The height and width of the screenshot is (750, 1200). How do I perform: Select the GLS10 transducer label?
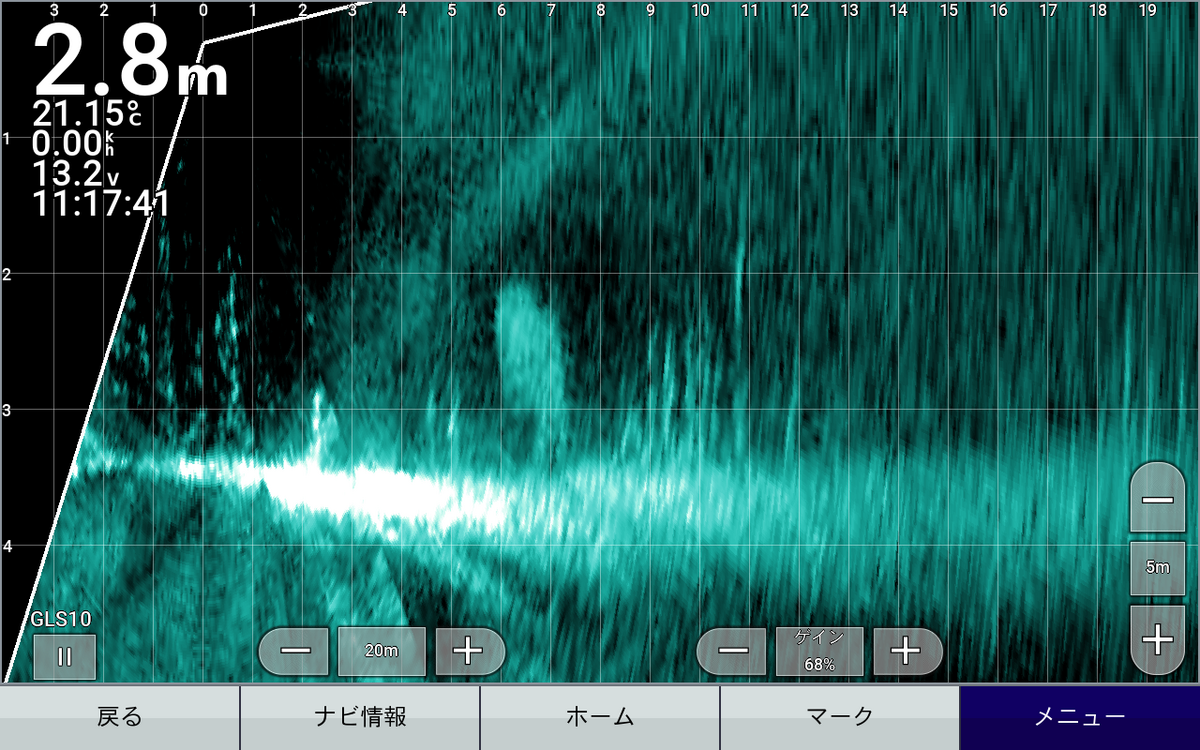coord(61,620)
